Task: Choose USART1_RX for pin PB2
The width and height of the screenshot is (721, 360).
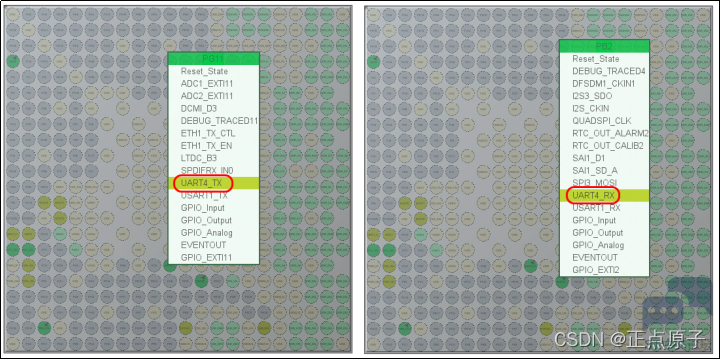Action: pos(604,208)
